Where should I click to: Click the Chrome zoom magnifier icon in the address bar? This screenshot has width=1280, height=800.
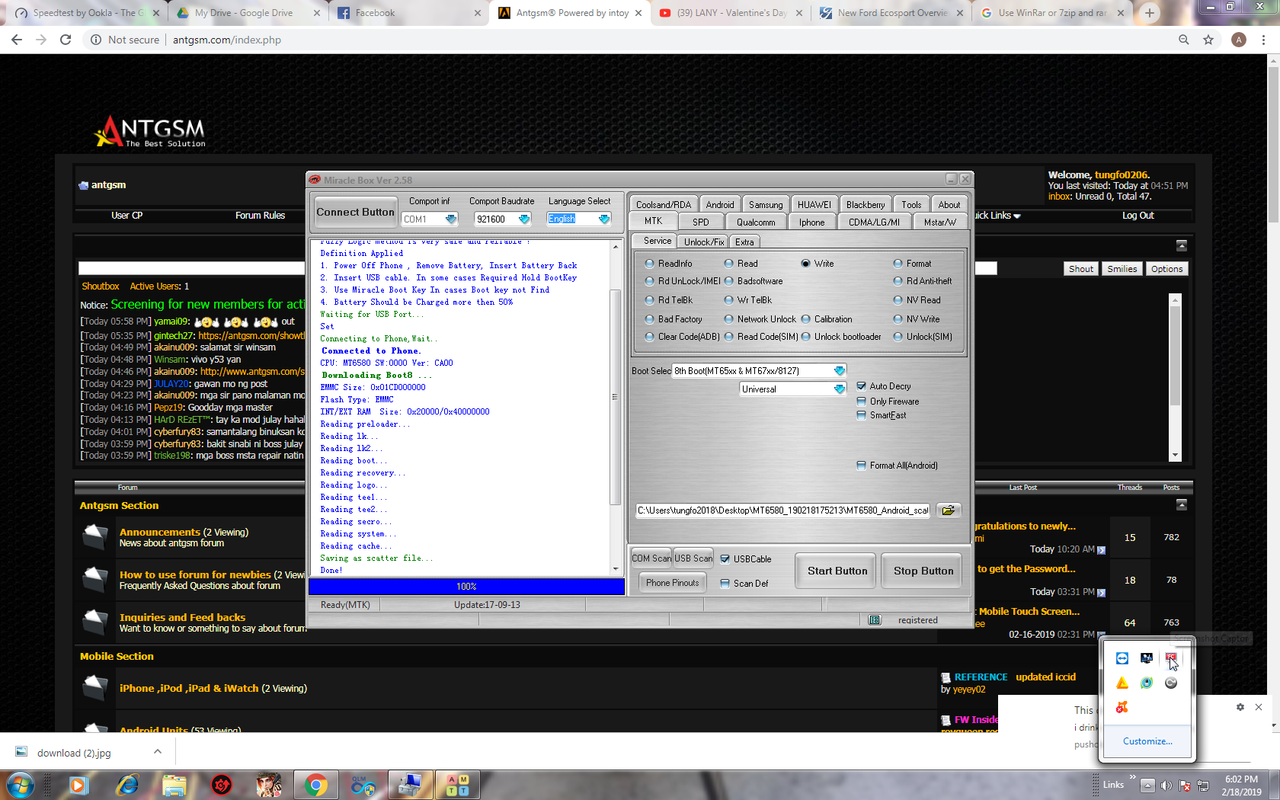[1184, 39]
